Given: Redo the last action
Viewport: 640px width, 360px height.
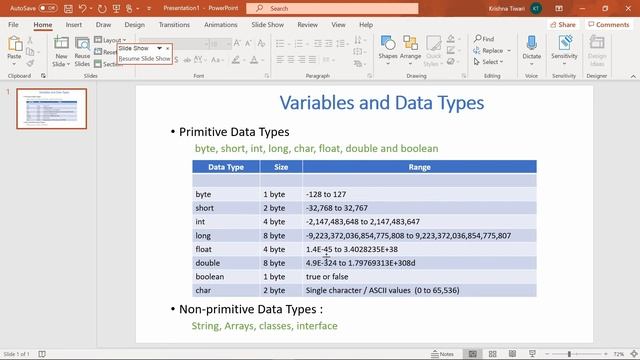Looking at the screenshot, I should (102, 8).
